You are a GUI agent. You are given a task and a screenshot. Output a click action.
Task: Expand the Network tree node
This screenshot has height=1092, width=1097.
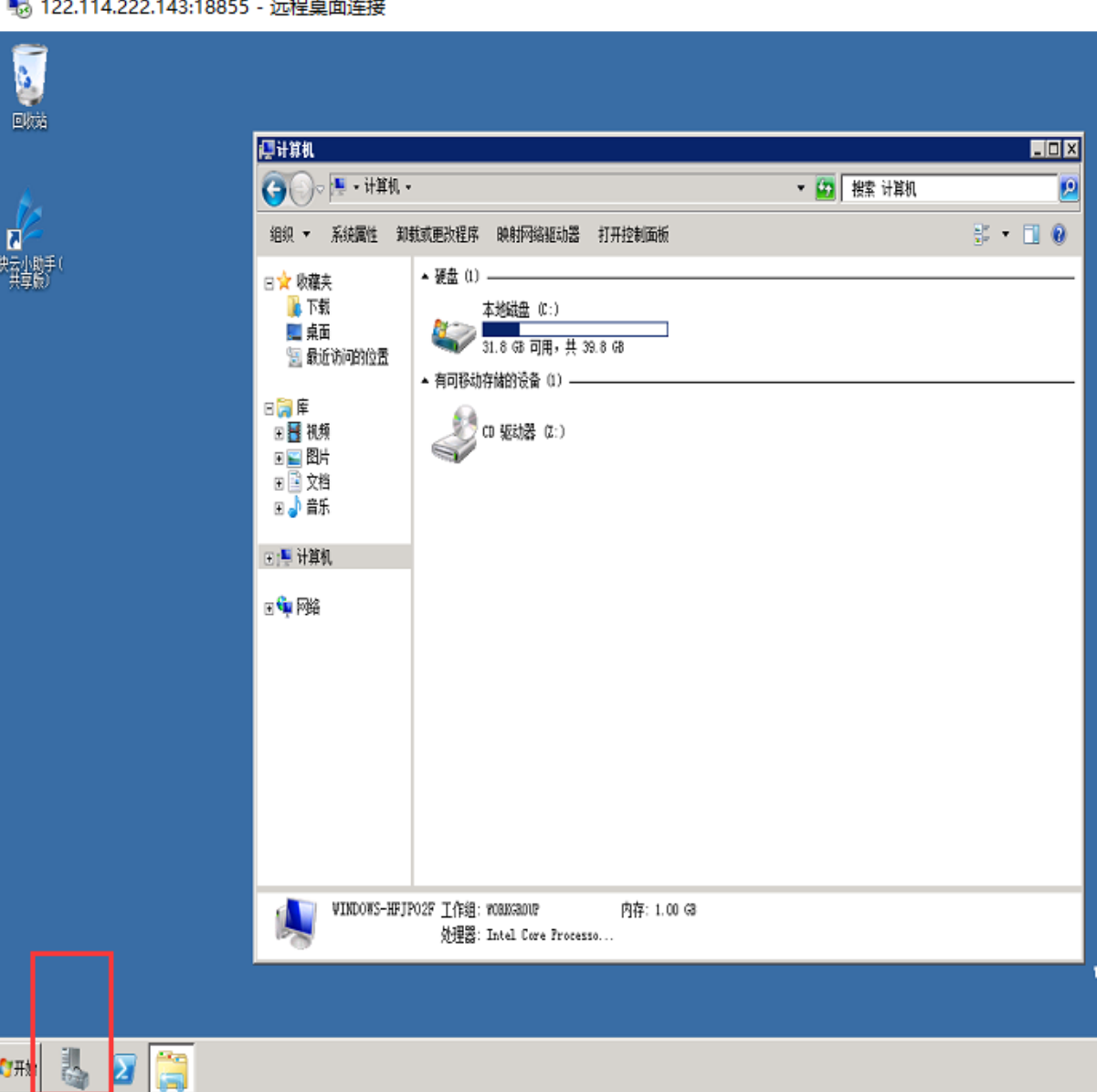(x=269, y=608)
